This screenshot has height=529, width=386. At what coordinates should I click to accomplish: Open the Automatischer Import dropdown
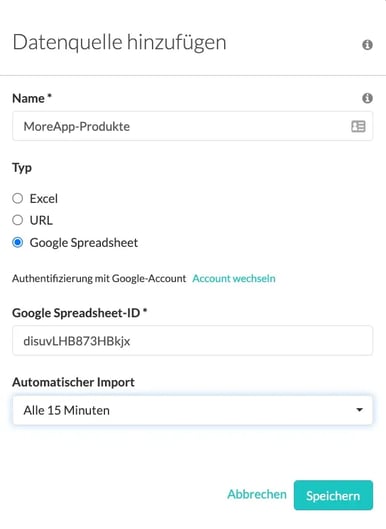coord(192,410)
